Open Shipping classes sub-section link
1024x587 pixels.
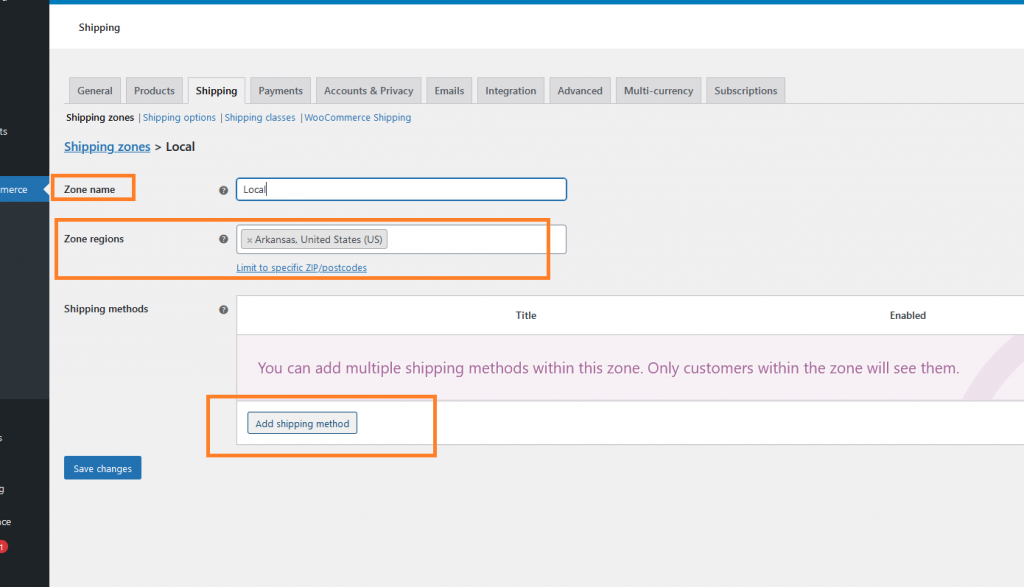tap(260, 118)
